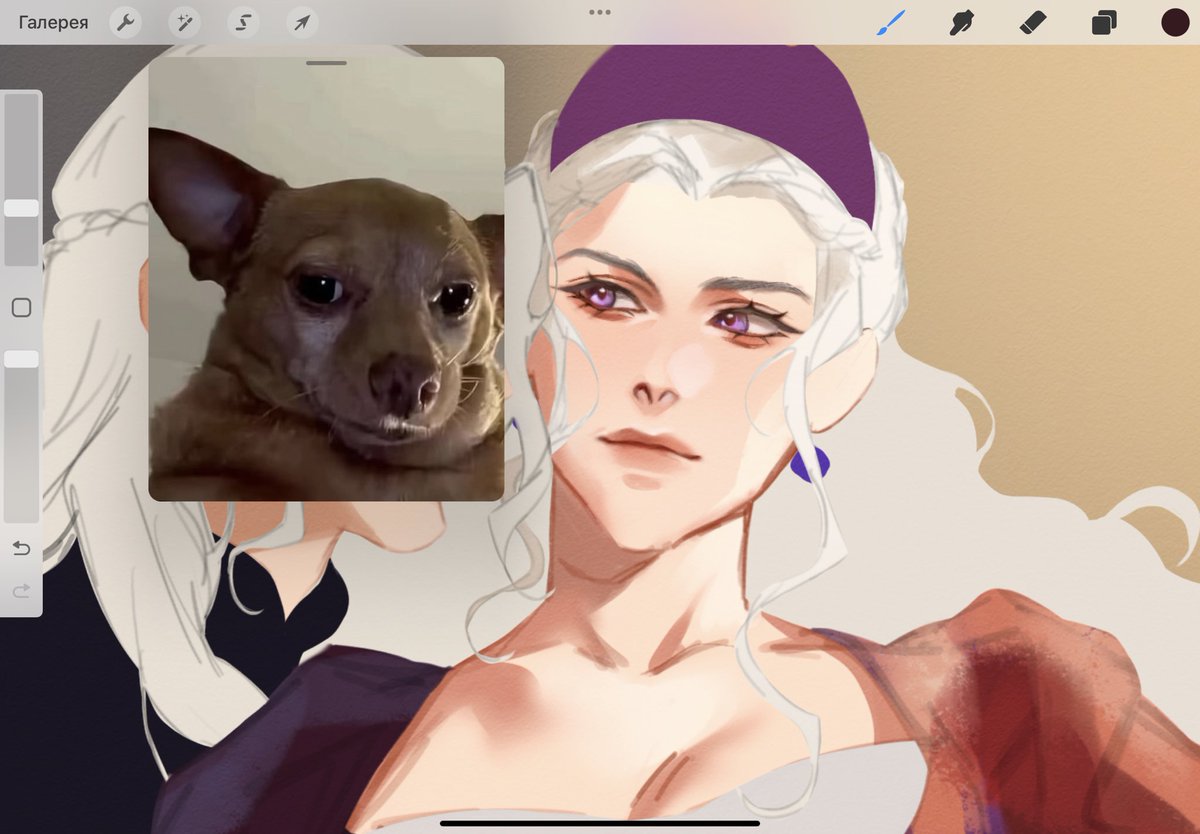Image resolution: width=1200 pixels, height=834 pixels.
Task: Tap the three-dot multitasking menu
Action: 600,12
